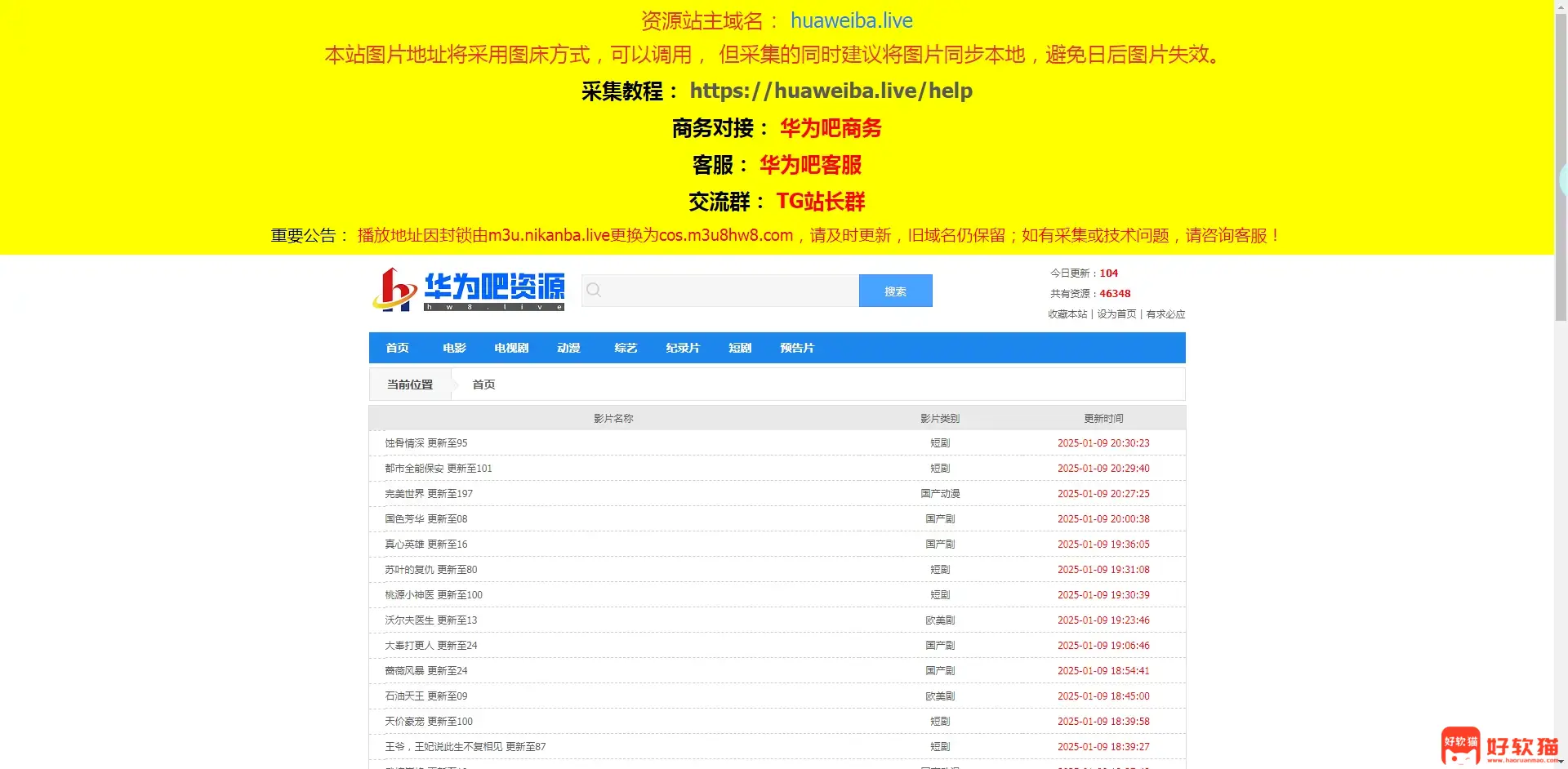Open 桃源小神医 更新至100 entry

pyautogui.click(x=434, y=595)
